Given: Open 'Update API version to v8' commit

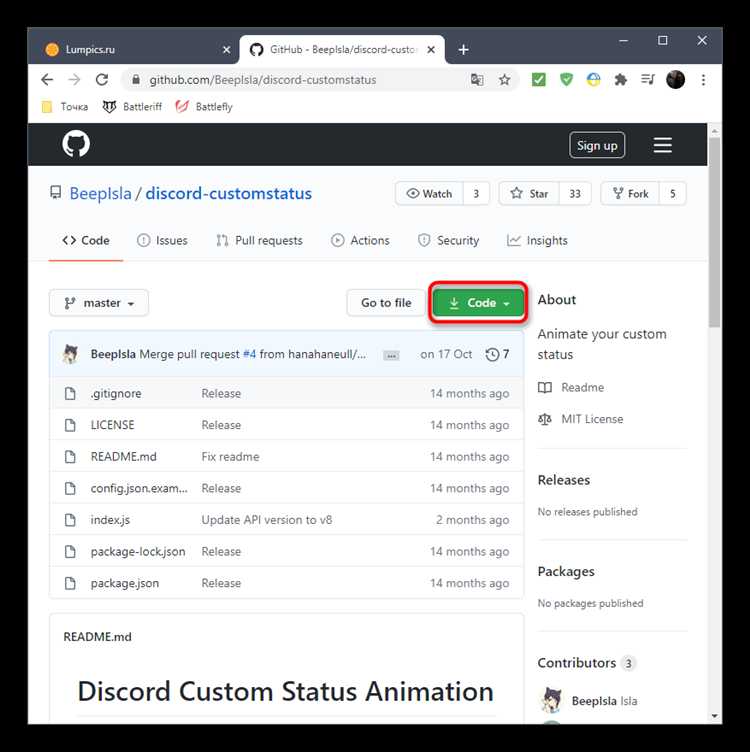Looking at the screenshot, I should (267, 520).
